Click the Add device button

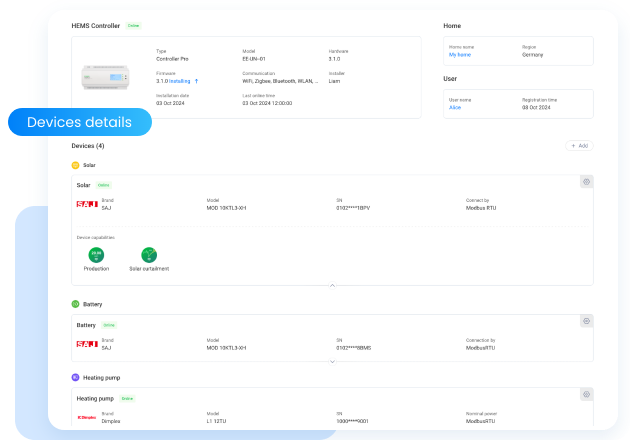(x=580, y=146)
